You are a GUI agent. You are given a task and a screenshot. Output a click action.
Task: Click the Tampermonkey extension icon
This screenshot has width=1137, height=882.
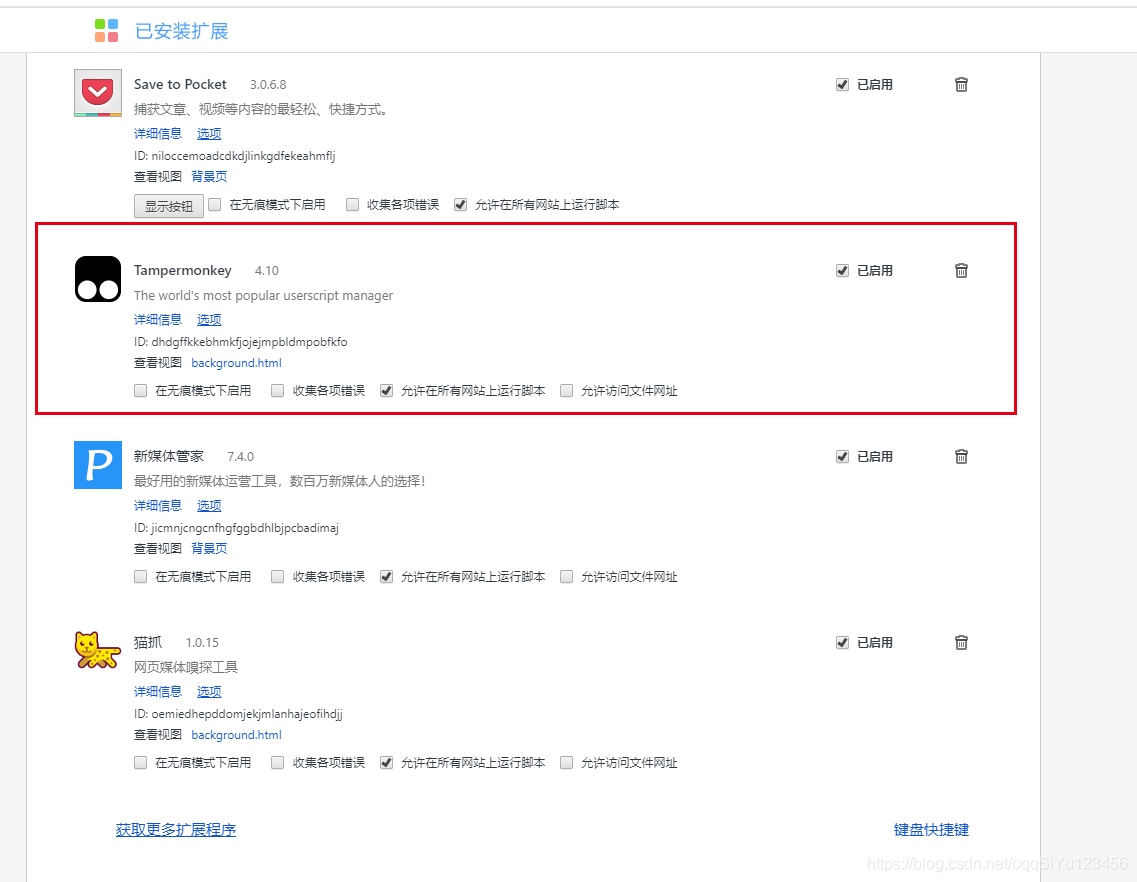[98, 279]
